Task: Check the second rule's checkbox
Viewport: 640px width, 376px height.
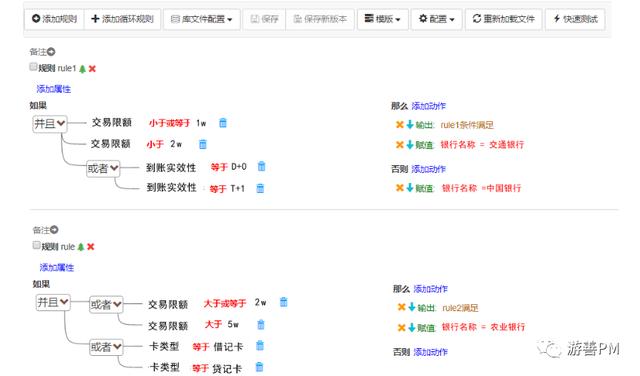Action: [x=36, y=245]
